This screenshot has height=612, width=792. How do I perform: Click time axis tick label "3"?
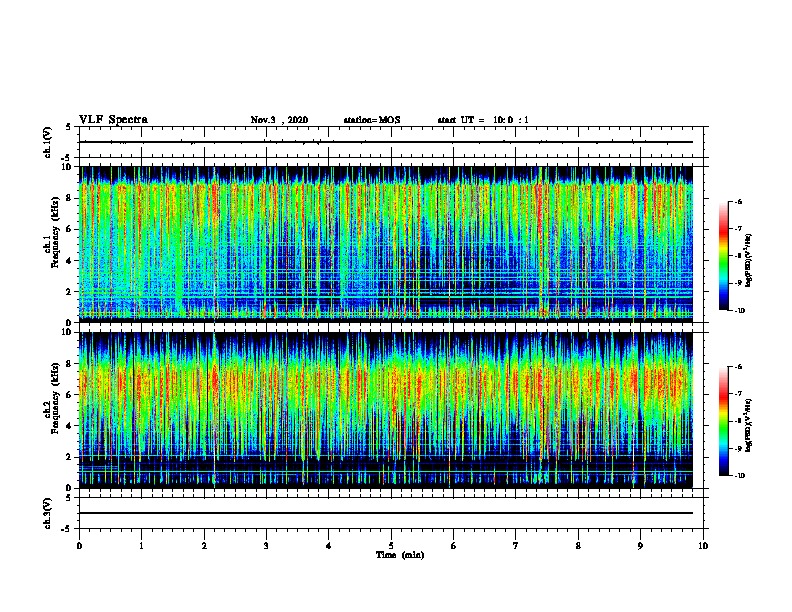(266, 546)
